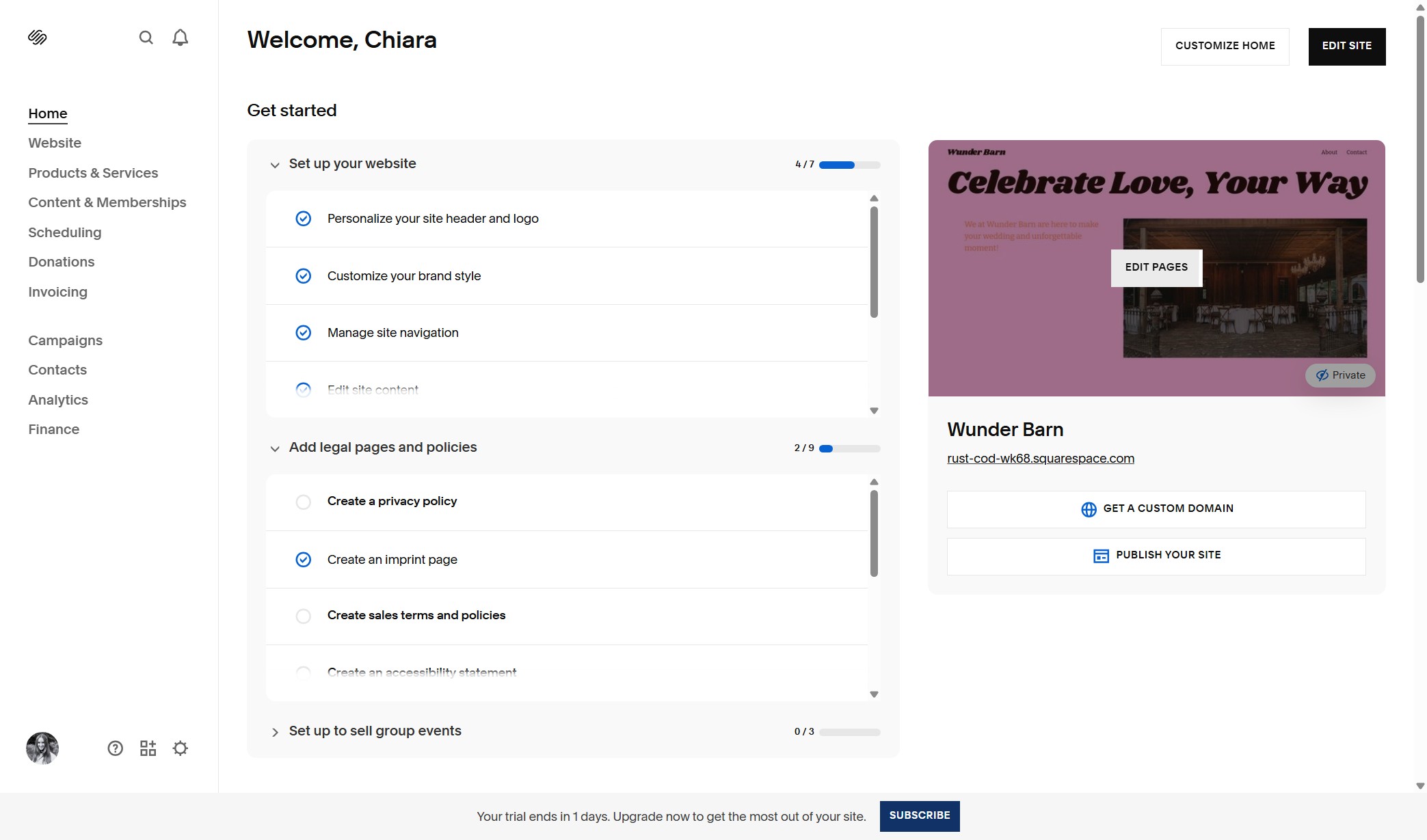
Task: Toggle checkmark for Manage site navigation
Action: (303, 333)
